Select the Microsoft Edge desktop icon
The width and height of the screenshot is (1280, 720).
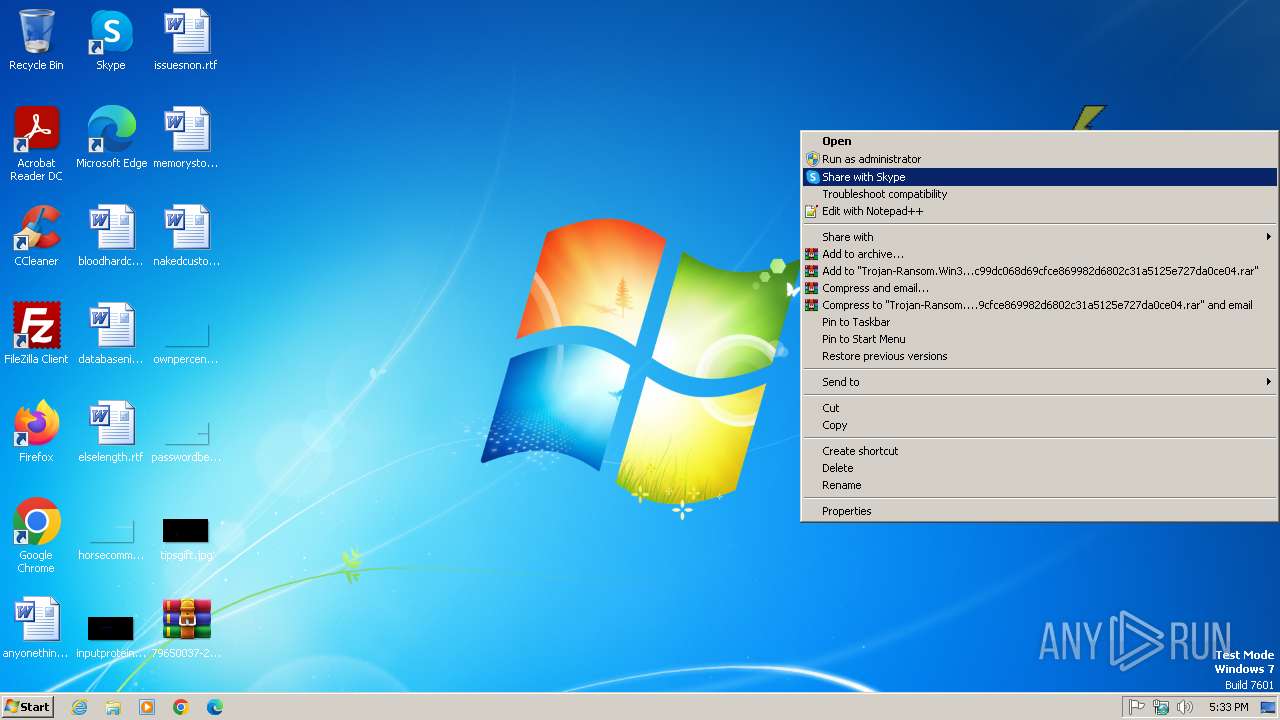pyautogui.click(x=111, y=138)
